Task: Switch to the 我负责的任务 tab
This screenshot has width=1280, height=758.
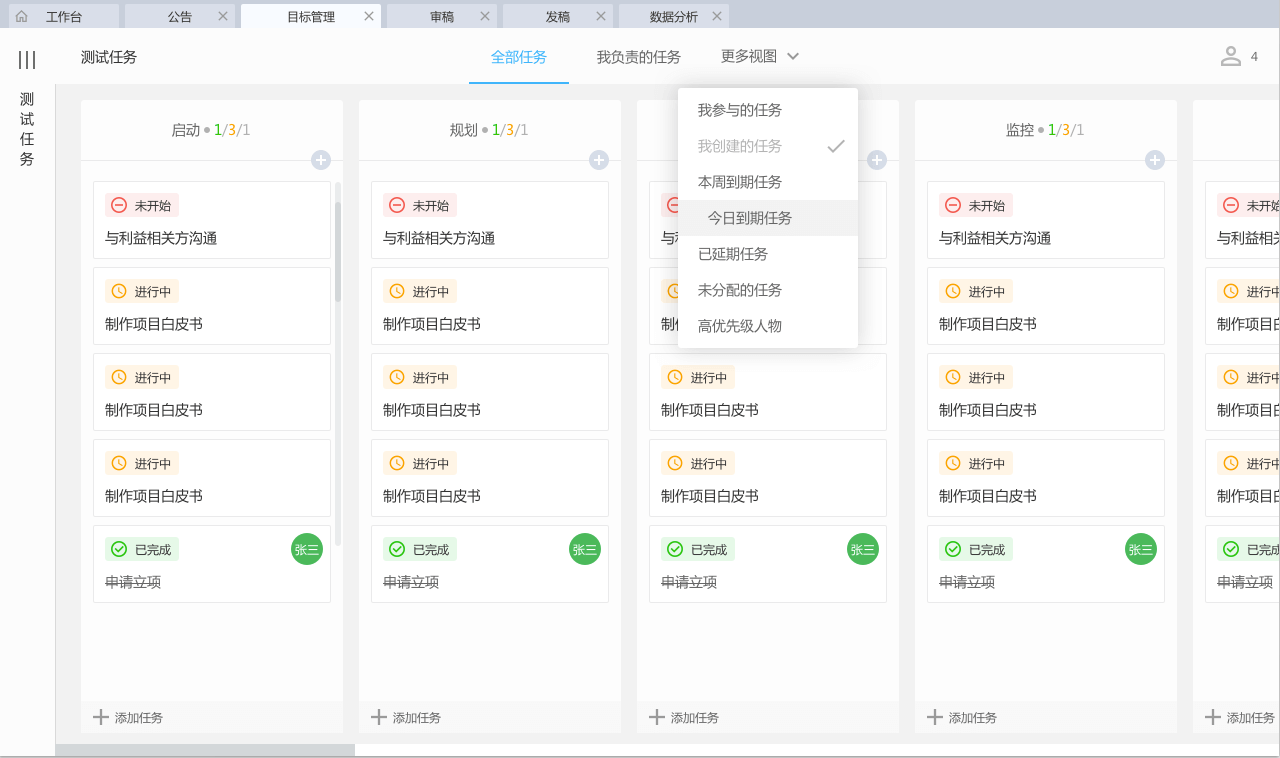Action: 638,57
